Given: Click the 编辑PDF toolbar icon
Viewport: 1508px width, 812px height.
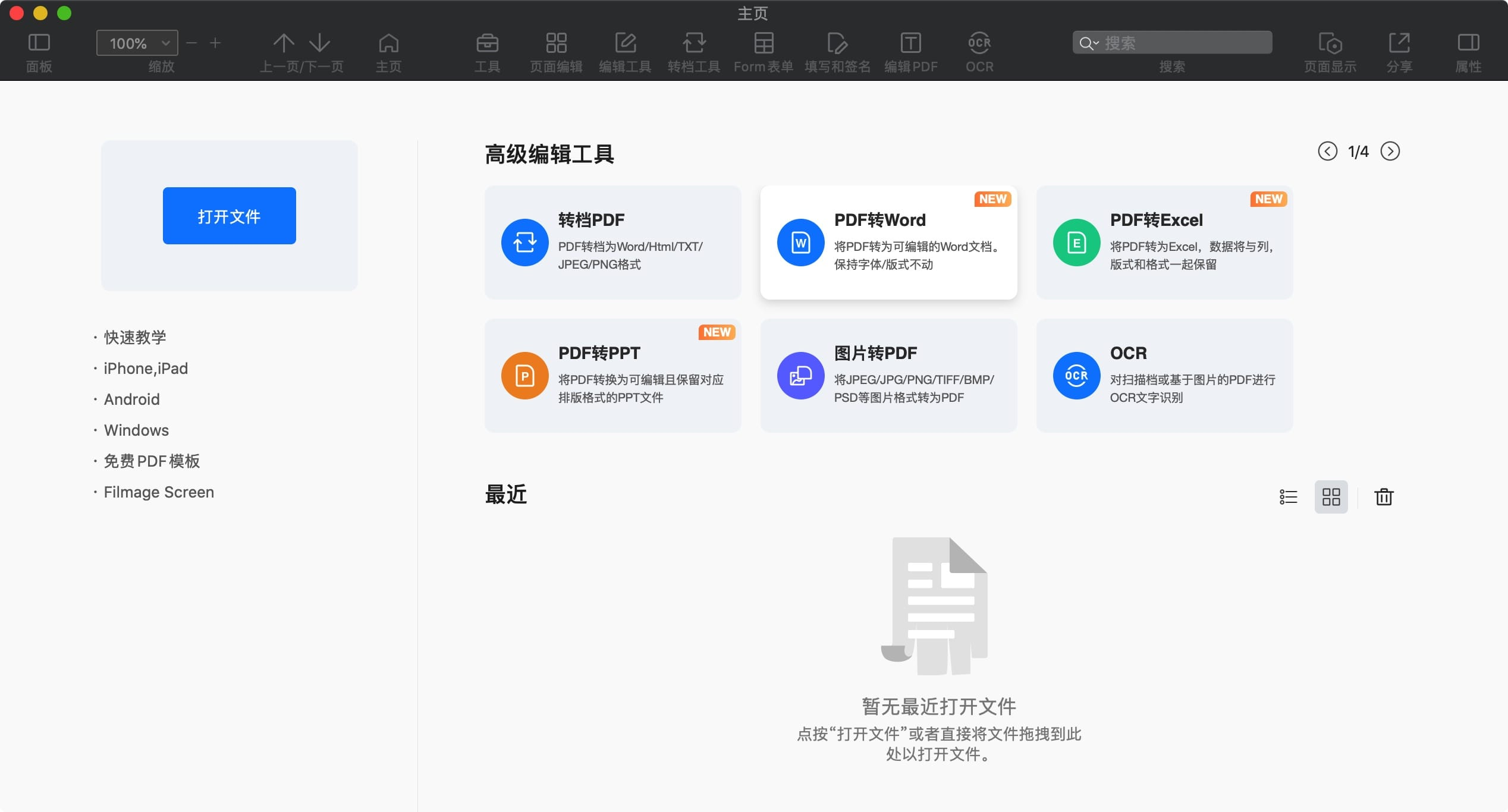Looking at the screenshot, I should (x=910, y=42).
